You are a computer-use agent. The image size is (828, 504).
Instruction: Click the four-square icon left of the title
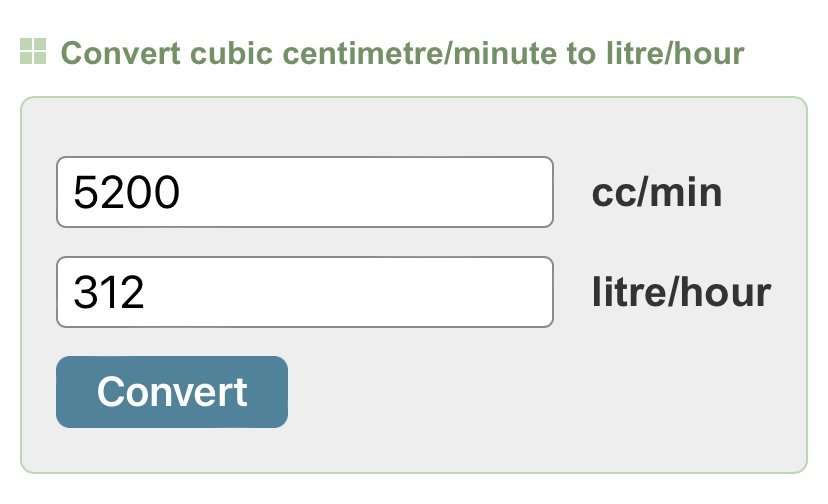pyautogui.click(x=33, y=51)
